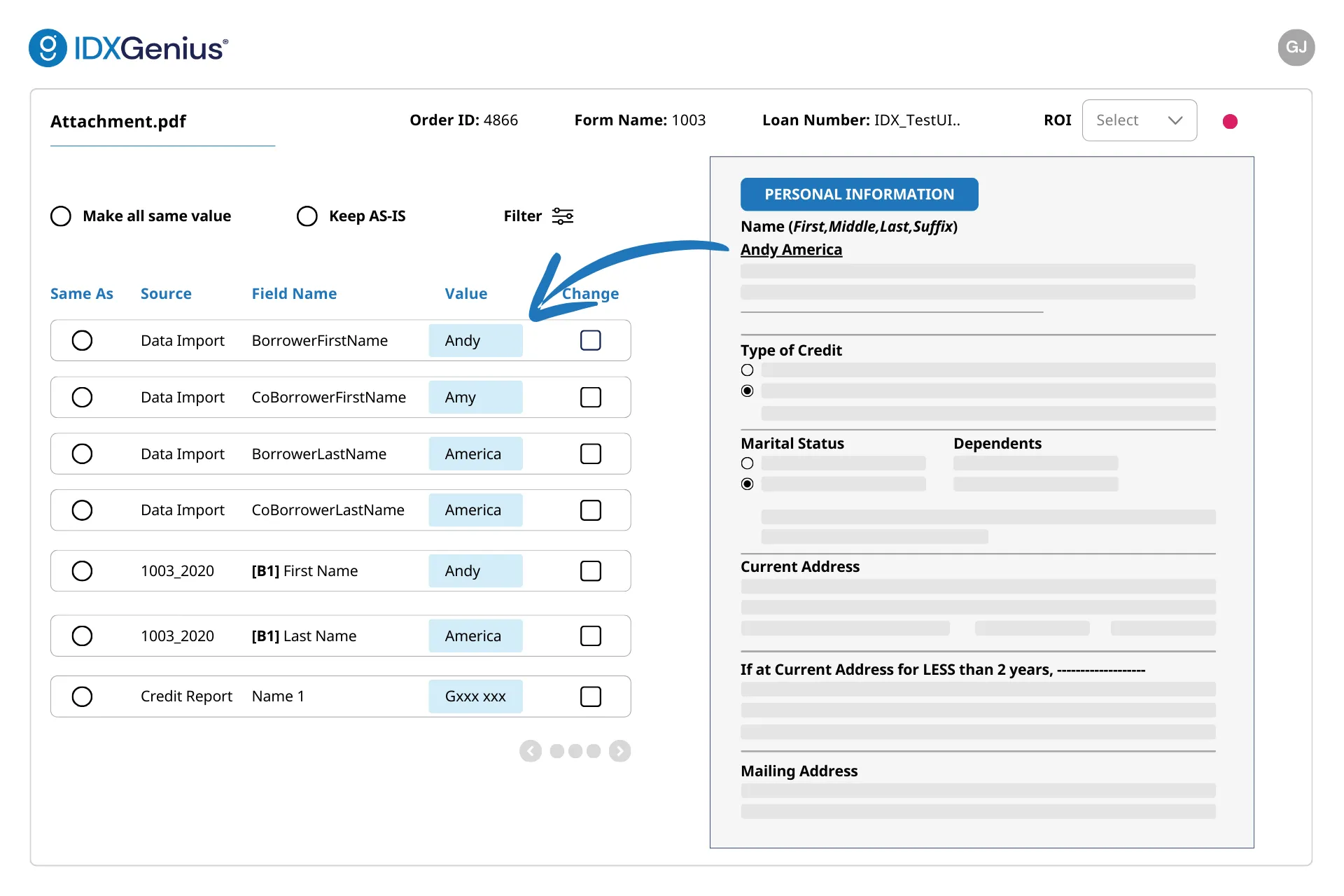The height and width of the screenshot is (896, 1344).
Task: Sort by Source column header
Action: click(166, 293)
